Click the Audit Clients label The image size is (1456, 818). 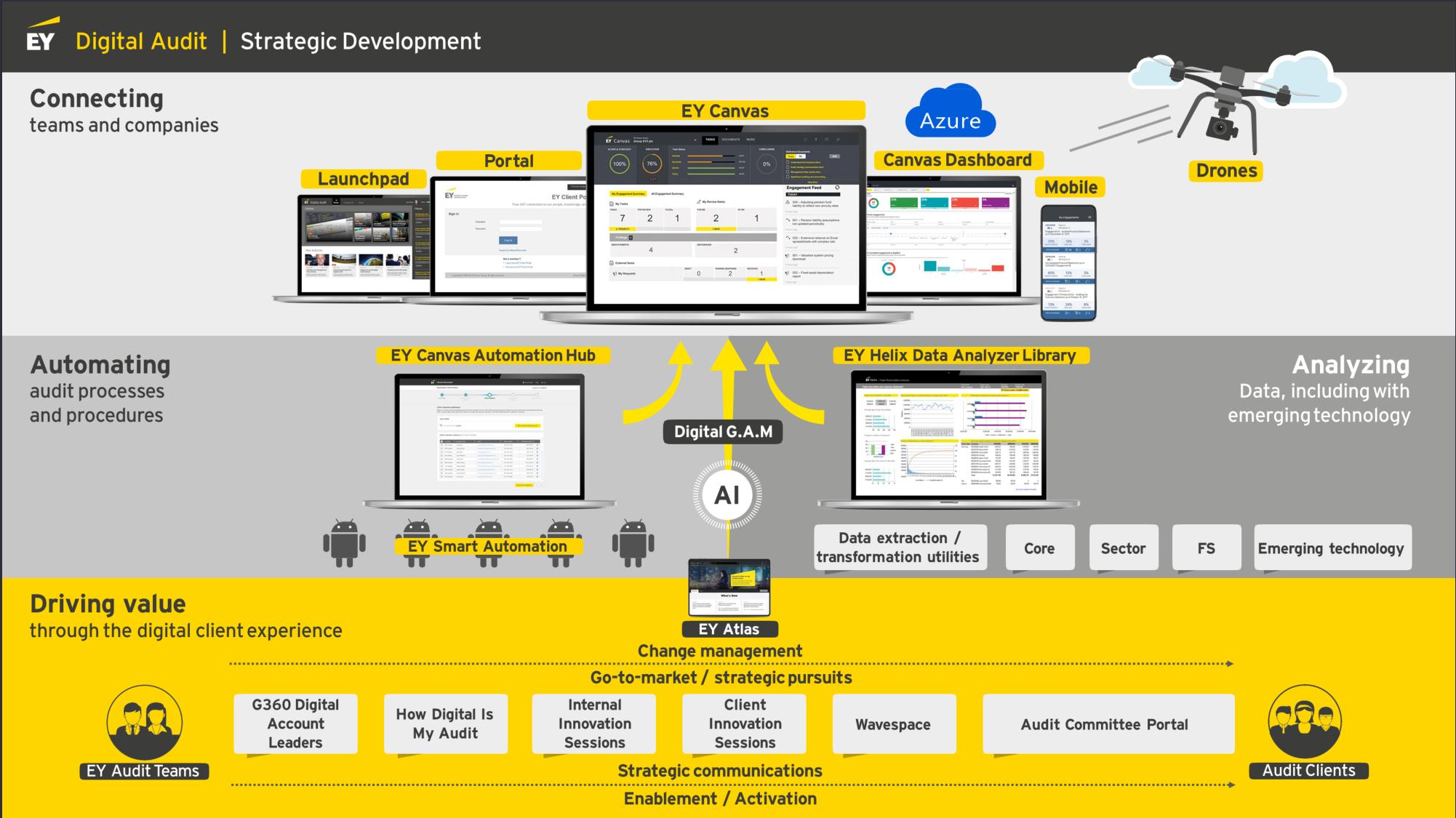(x=1308, y=771)
